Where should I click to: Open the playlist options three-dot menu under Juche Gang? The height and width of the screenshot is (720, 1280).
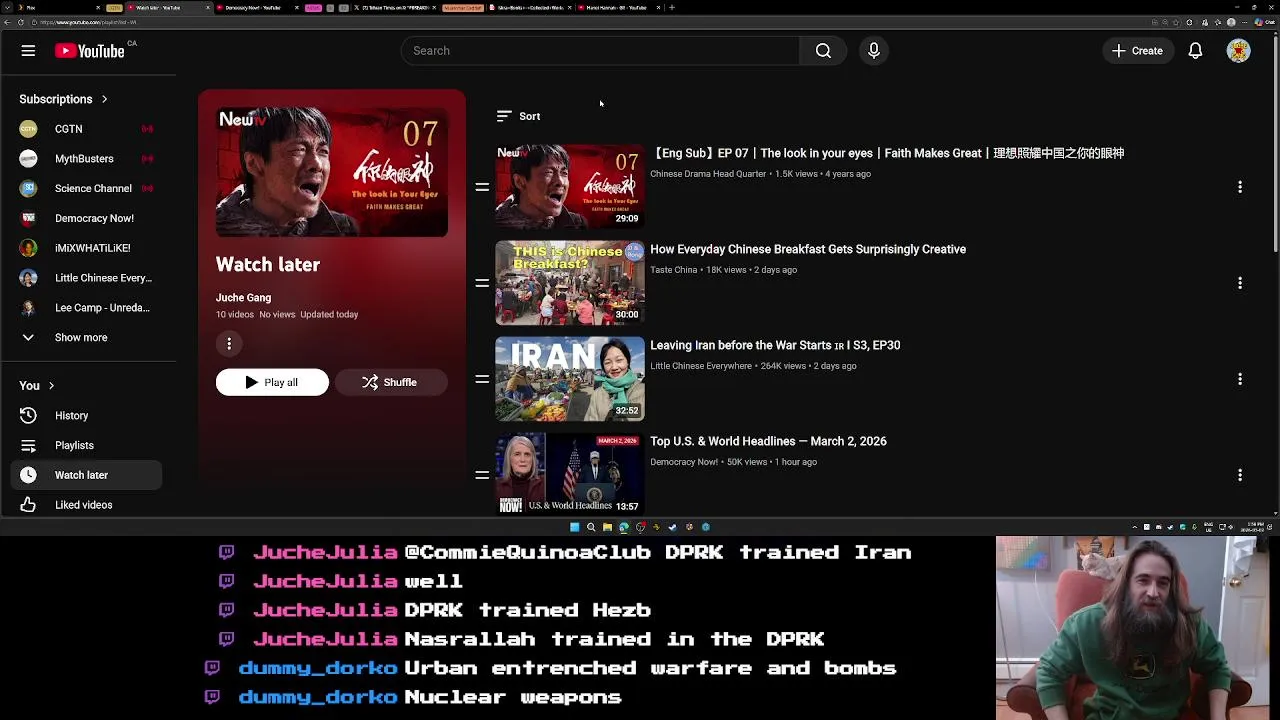[x=229, y=344]
